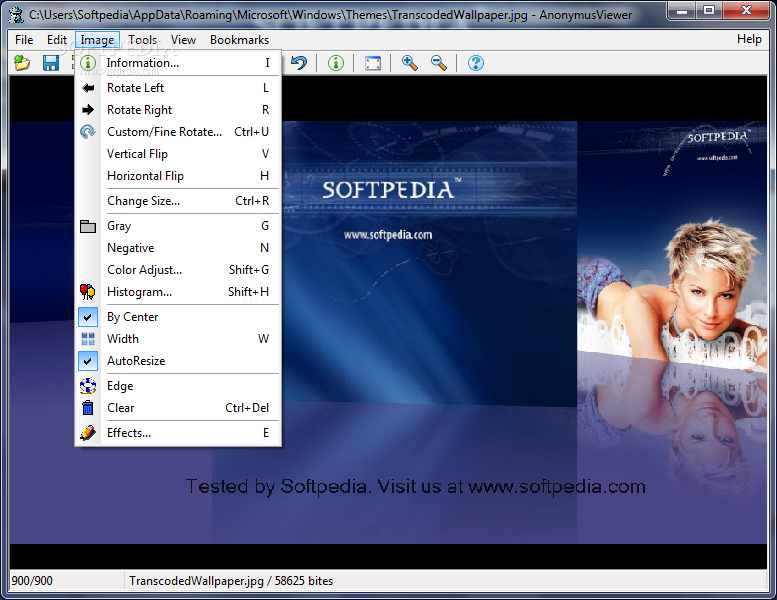Close the opened Image menu

pyautogui.click(x=97, y=40)
